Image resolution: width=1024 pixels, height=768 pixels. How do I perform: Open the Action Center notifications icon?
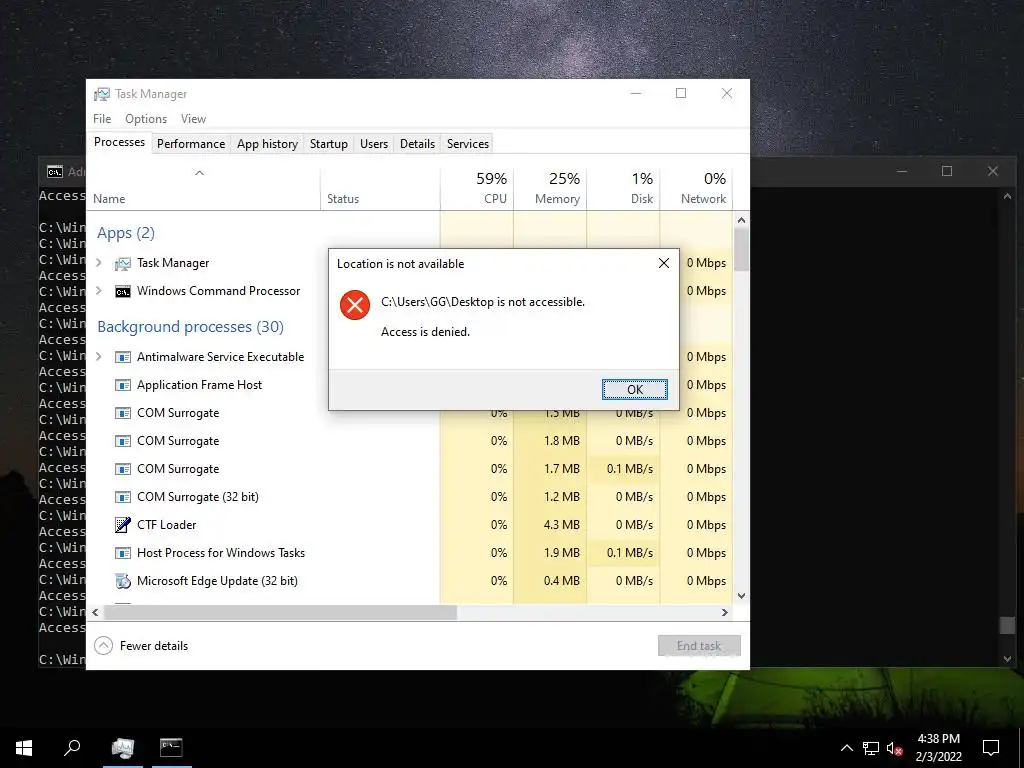click(991, 748)
